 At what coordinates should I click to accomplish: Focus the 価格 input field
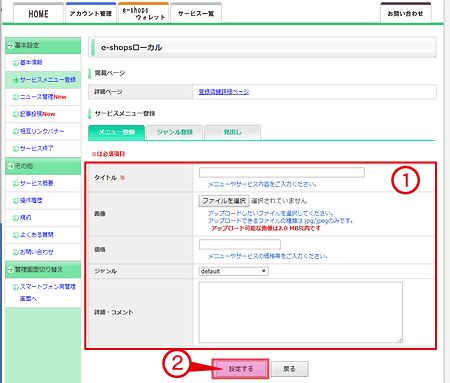tap(240, 244)
